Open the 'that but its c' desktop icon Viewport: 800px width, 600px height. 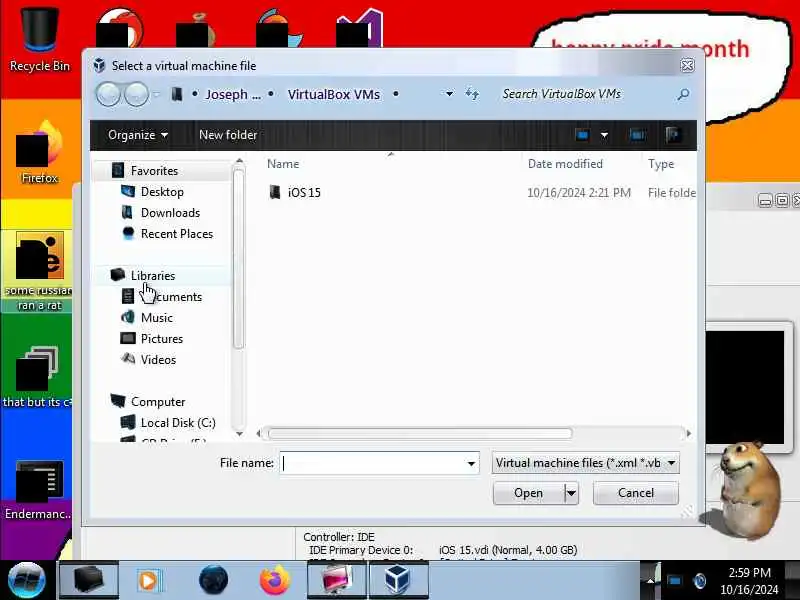pyautogui.click(x=37, y=377)
